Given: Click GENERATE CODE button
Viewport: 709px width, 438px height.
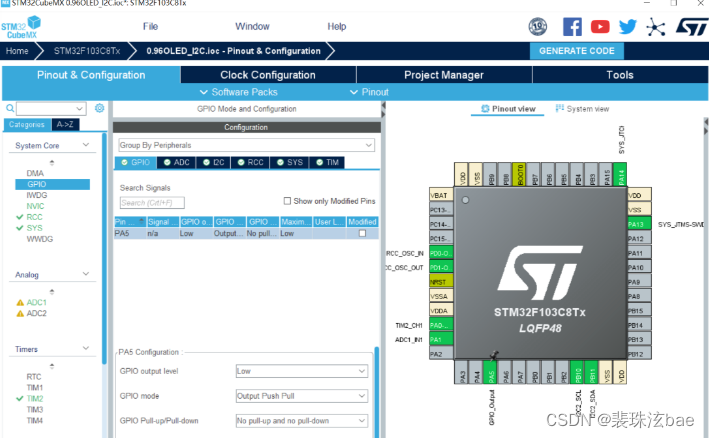Looking at the screenshot, I should pos(577,51).
